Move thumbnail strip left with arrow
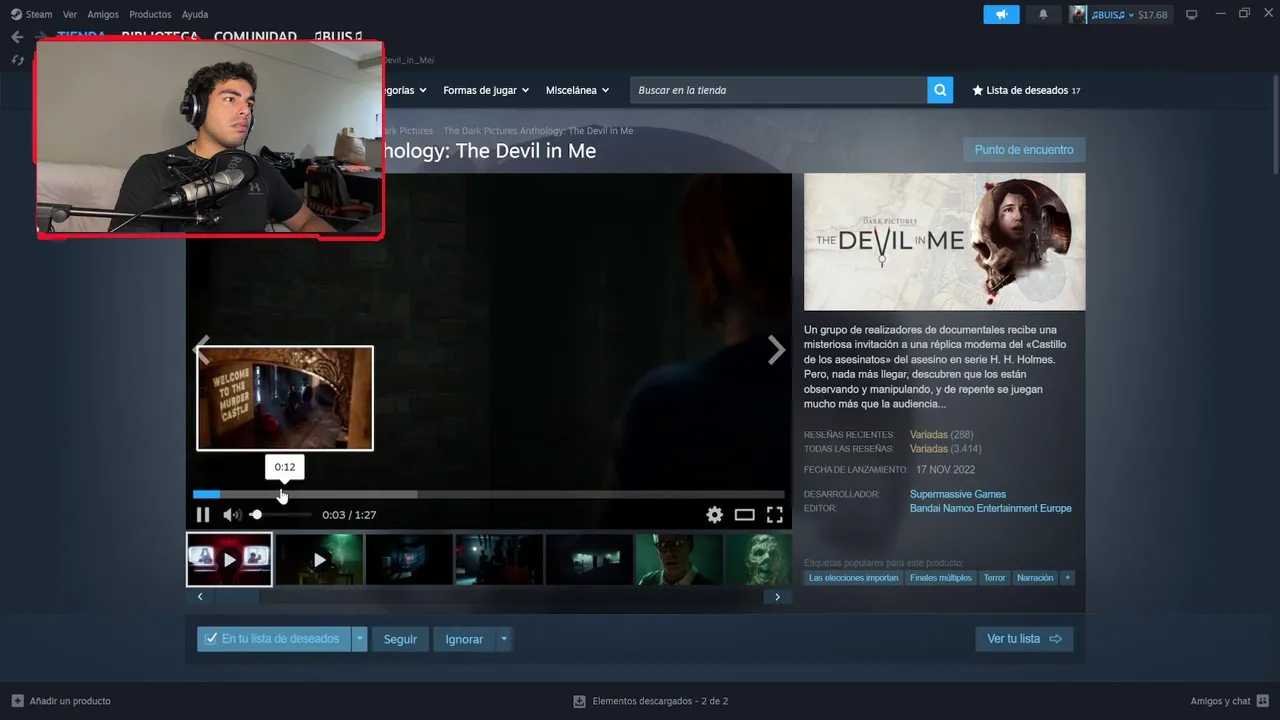Screen dimensions: 1280x720 [200, 597]
